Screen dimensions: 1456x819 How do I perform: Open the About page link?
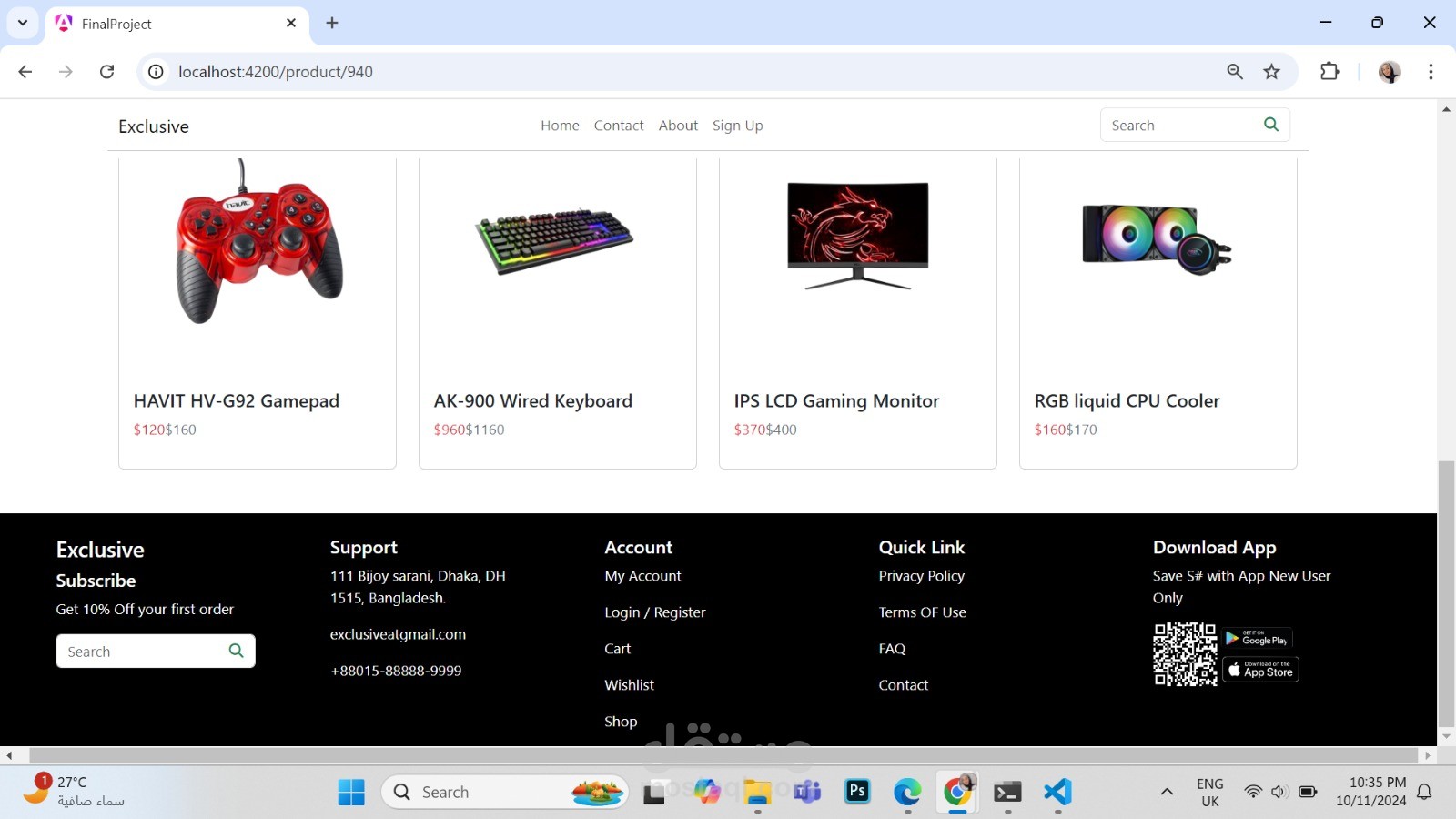tap(678, 126)
